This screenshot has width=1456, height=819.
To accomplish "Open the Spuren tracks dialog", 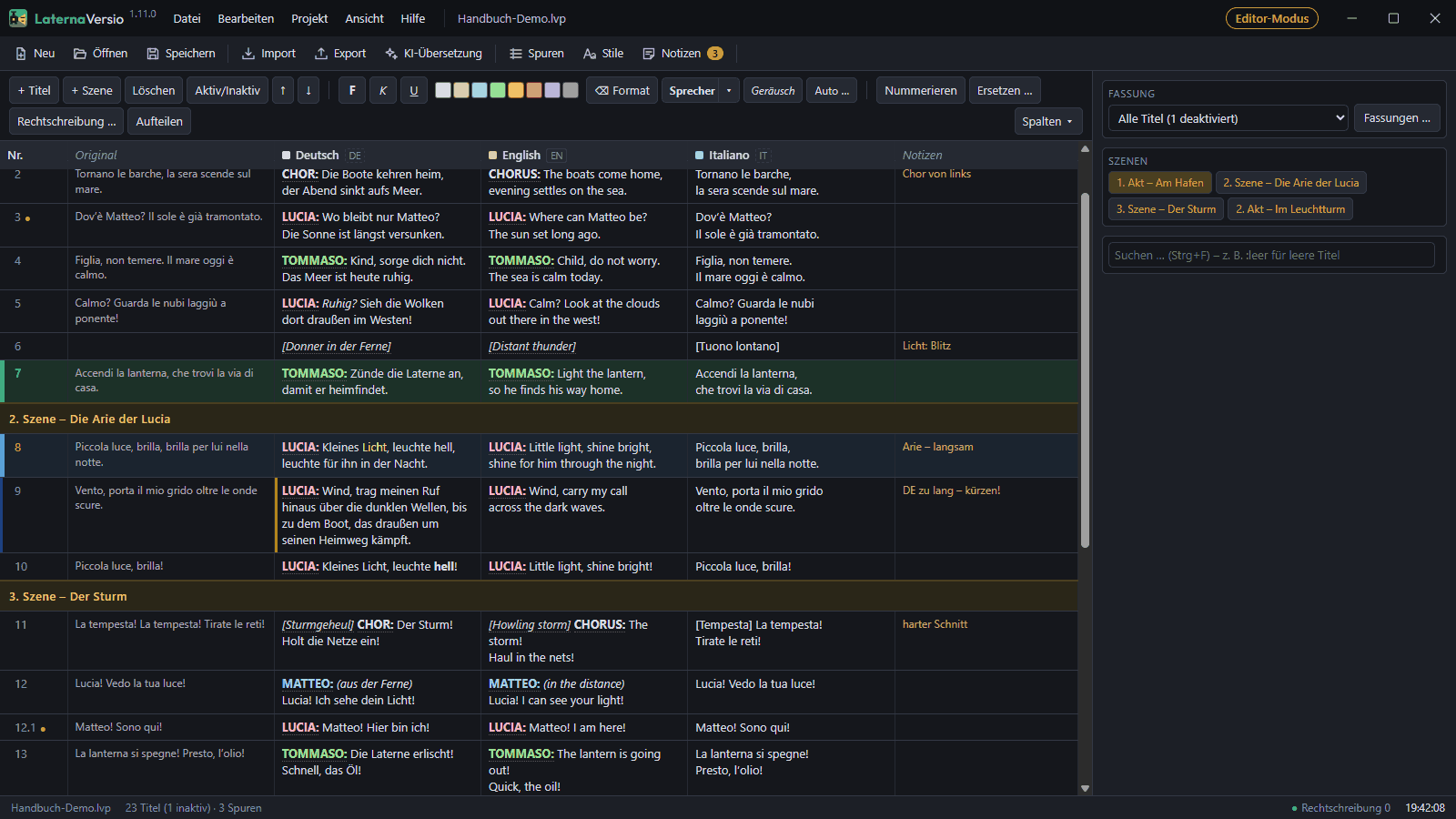I will pos(537,54).
